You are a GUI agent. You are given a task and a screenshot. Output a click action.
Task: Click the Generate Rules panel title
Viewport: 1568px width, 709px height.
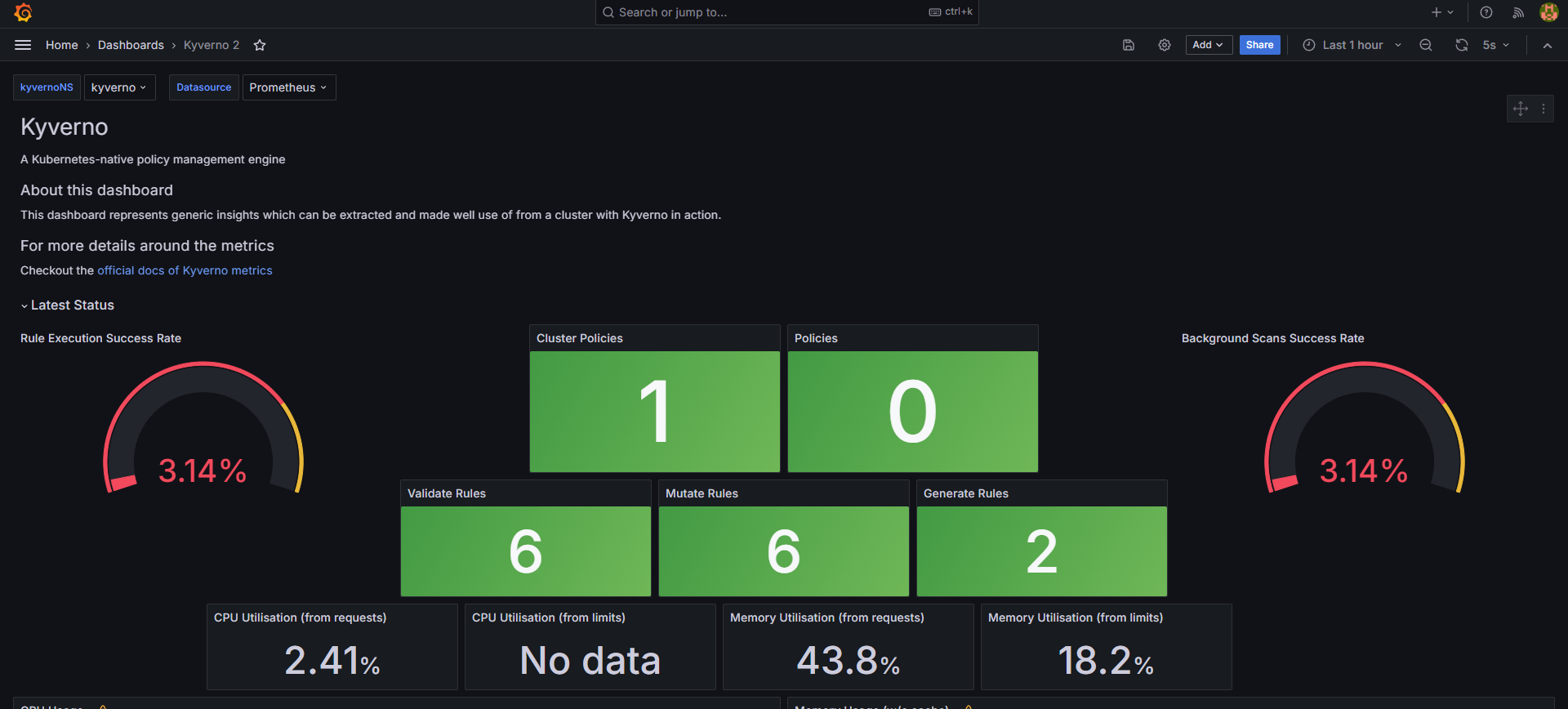coord(966,493)
